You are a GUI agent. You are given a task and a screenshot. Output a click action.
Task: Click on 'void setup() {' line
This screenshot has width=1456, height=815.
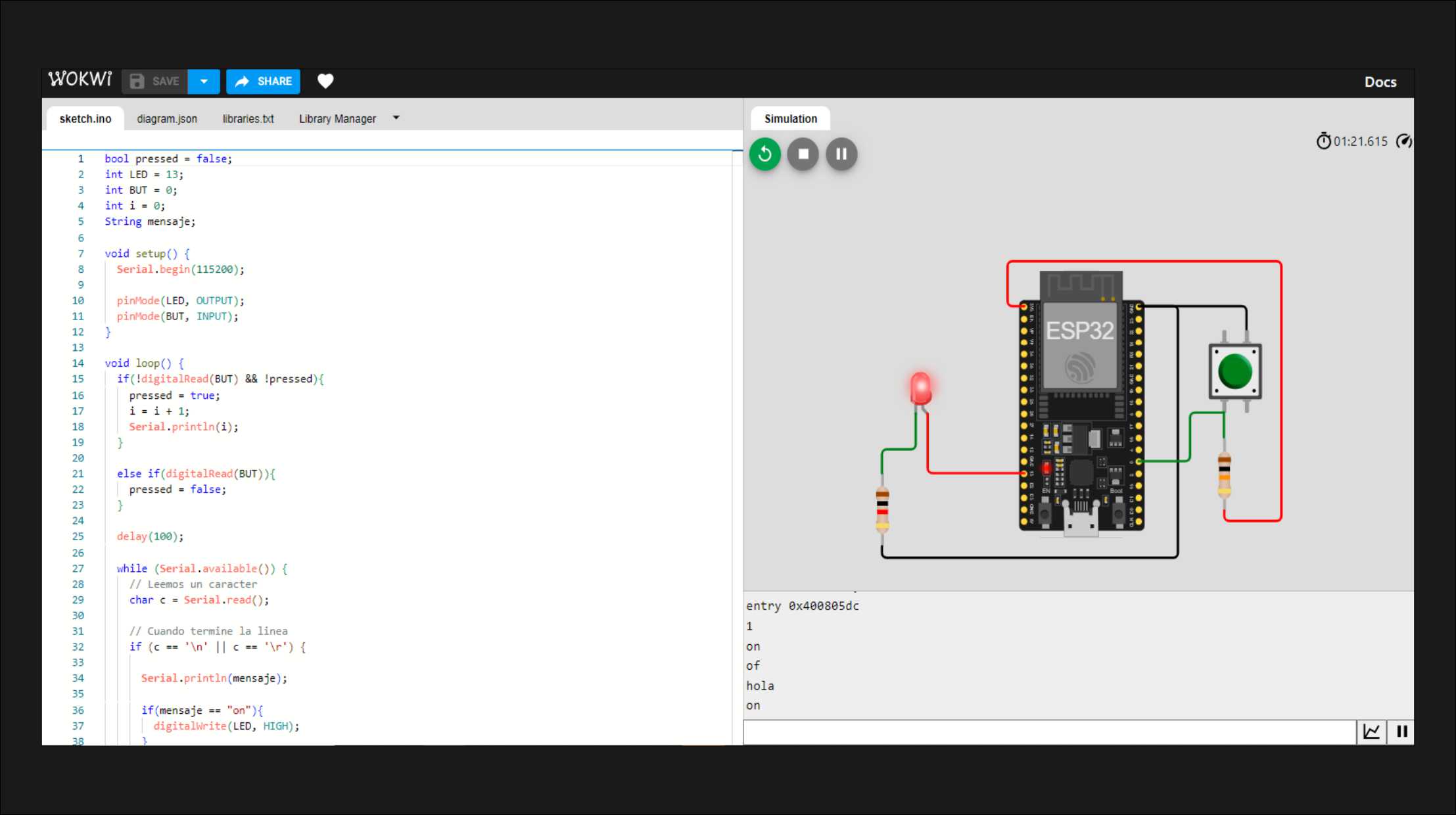coord(147,253)
